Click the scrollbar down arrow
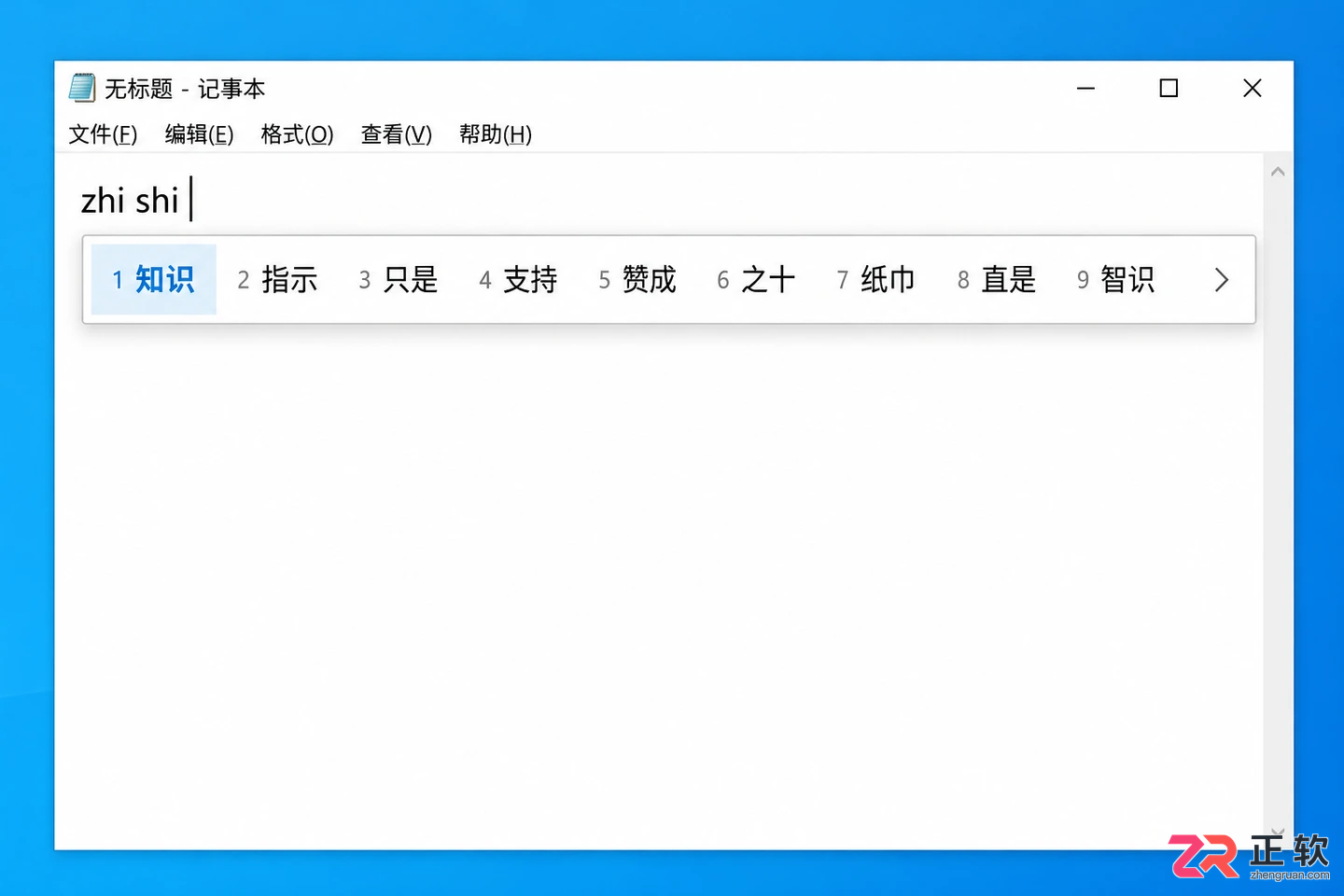 (x=1278, y=831)
